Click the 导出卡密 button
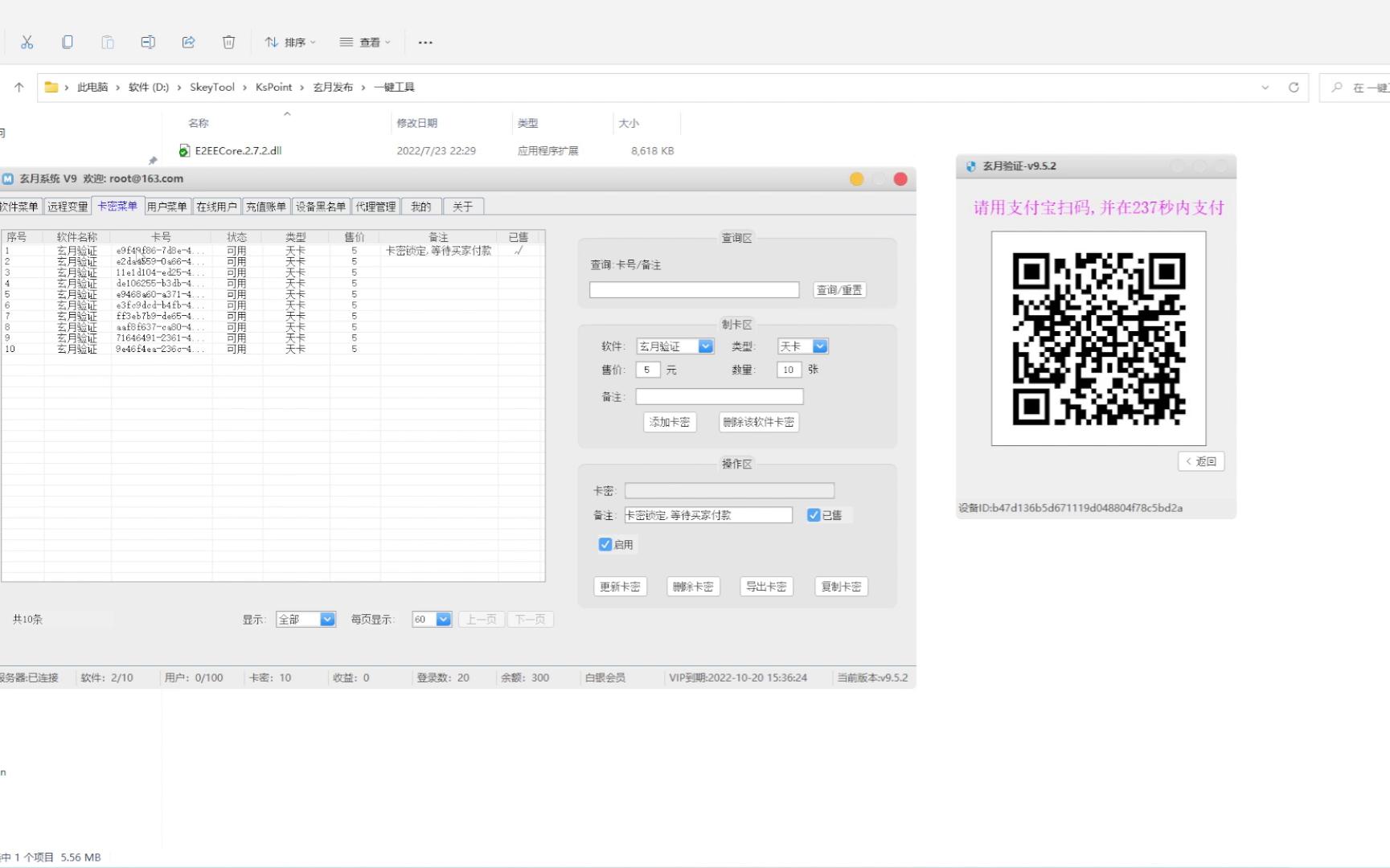Image resolution: width=1390 pixels, height=868 pixels. (x=766, y=587)
